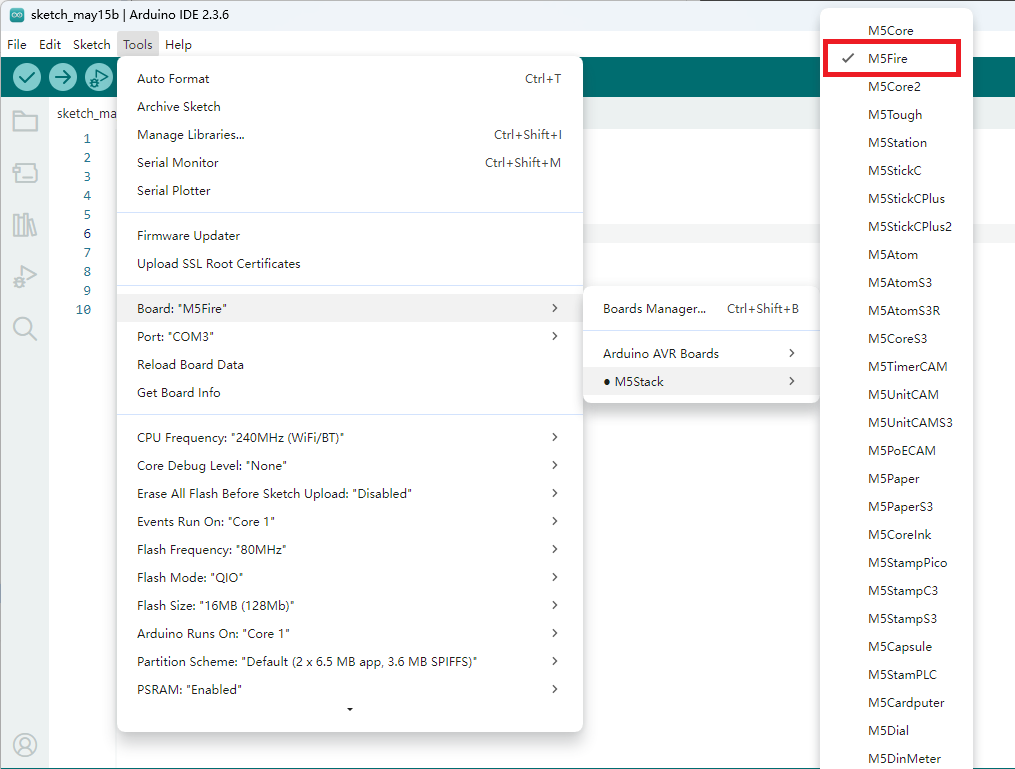
Task: Click the Upload arrow button
Action: pos(63,78)
